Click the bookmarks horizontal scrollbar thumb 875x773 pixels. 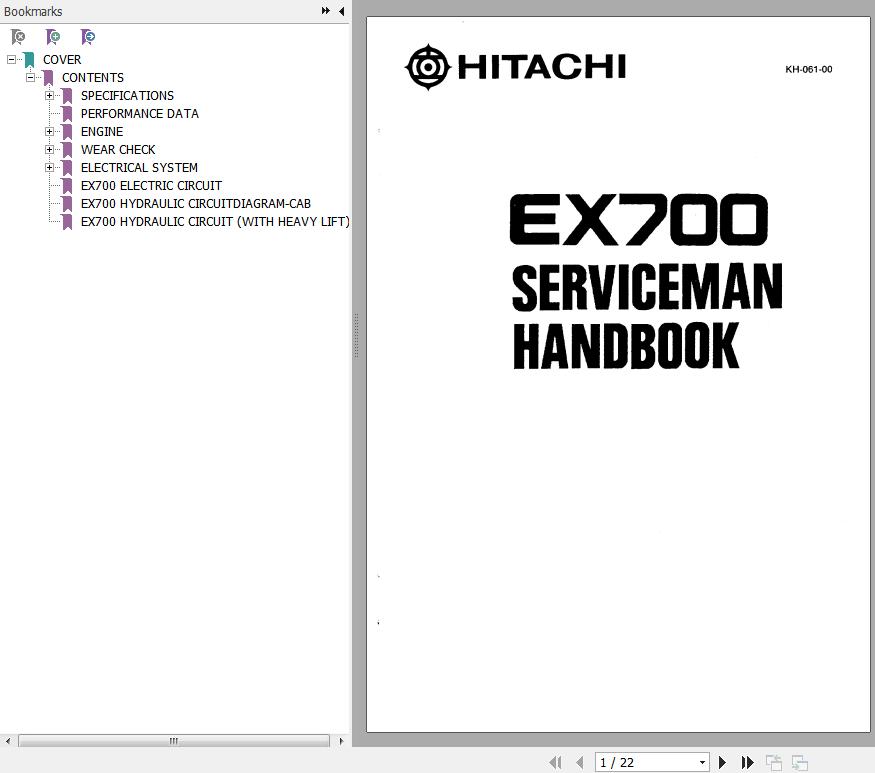coord(174,741)
